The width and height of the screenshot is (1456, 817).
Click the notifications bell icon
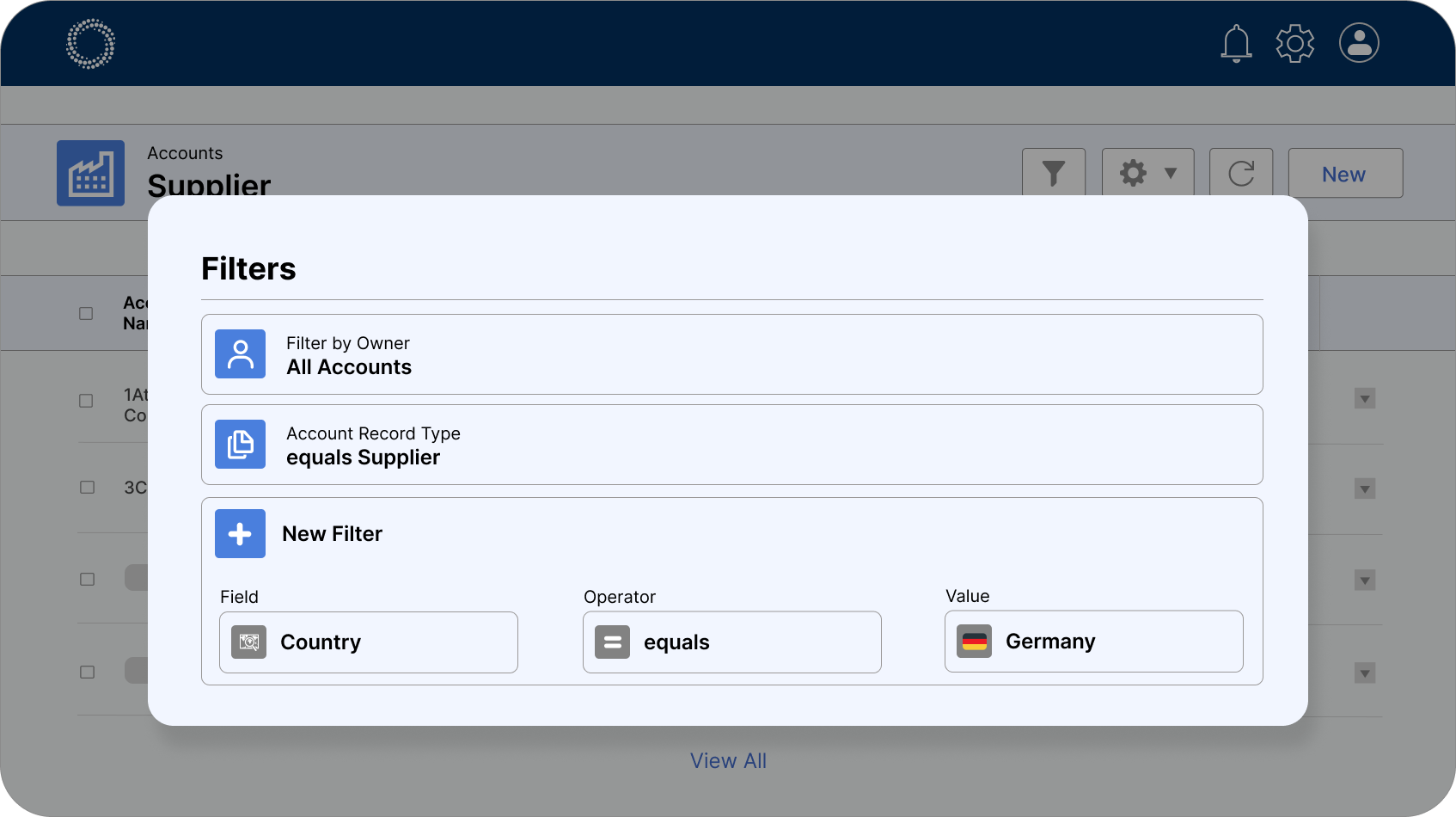1236,43
